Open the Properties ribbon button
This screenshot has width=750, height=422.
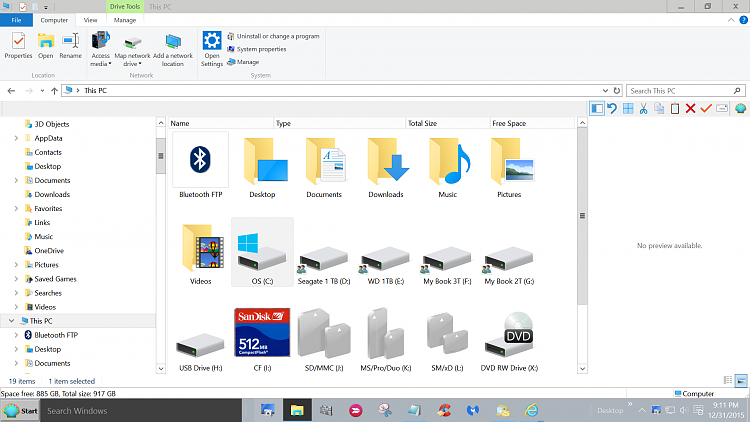[x=18, y=46]
